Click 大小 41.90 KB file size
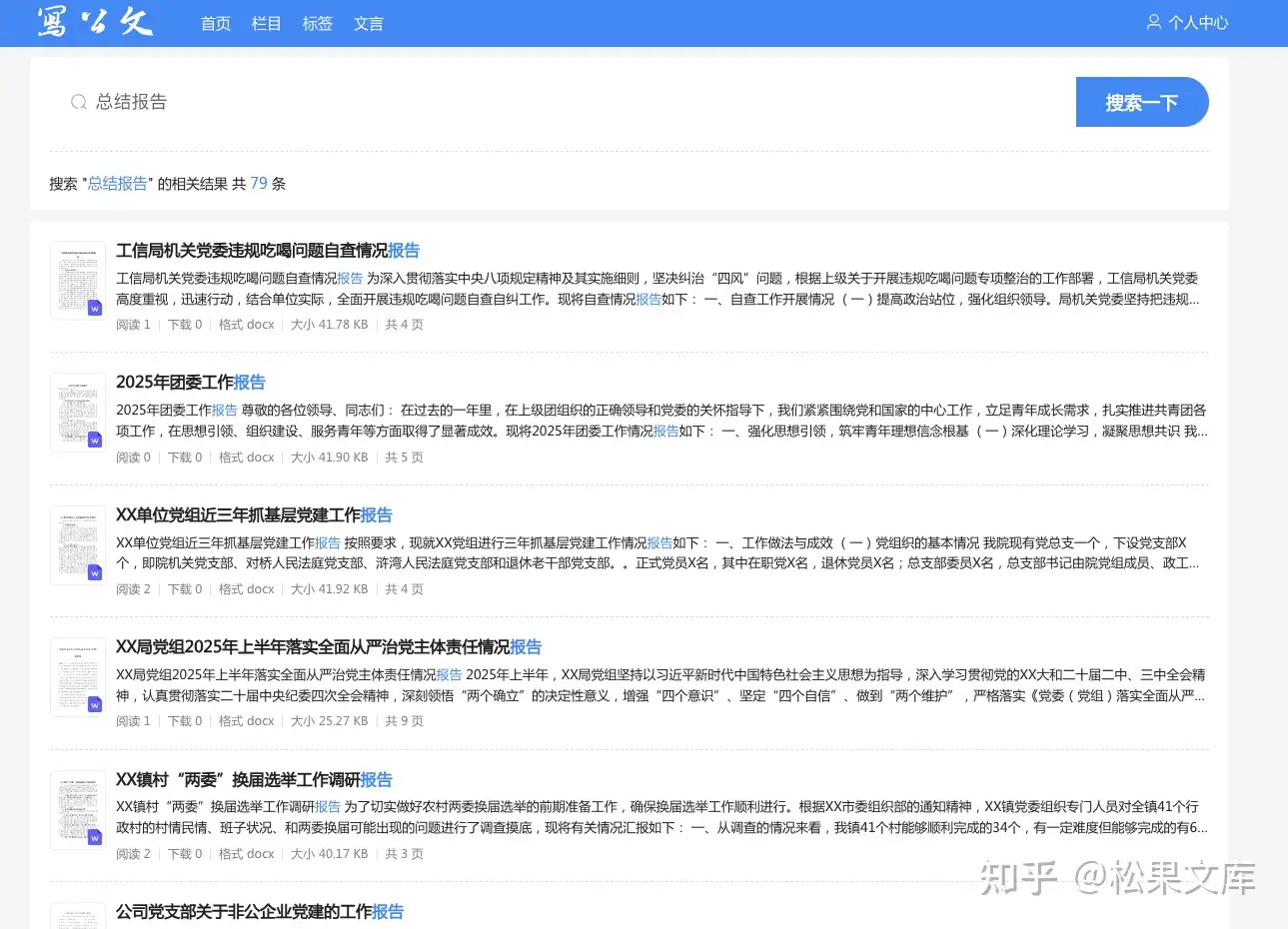The image size is (1288, 929). pyautogui.click(x=330, y=458)
